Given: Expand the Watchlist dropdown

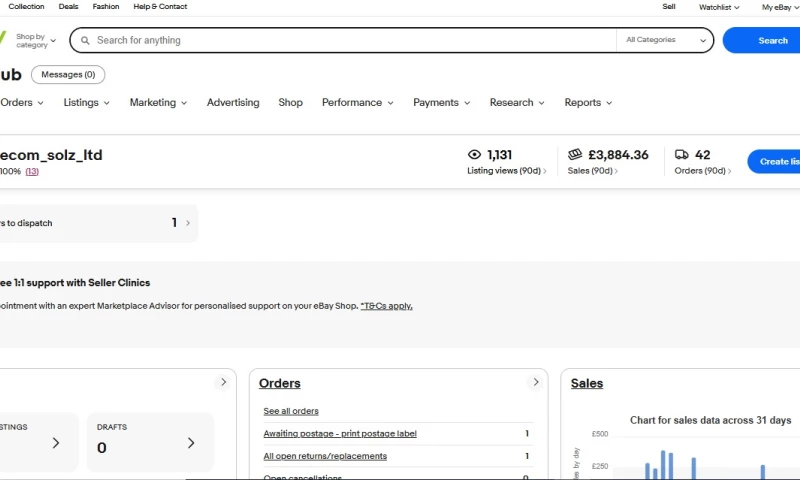Looking at the screenshot, I should (x=719, y=7).
